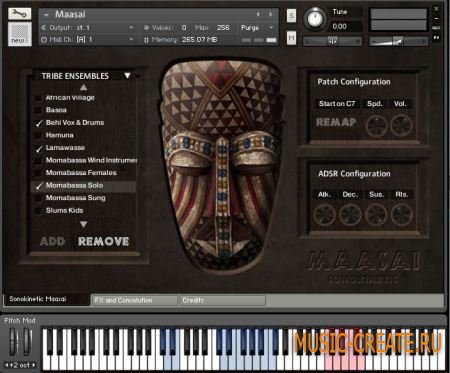Enable Slums Kids checkbox
The image size is (450, 373).
pos(39,211)
